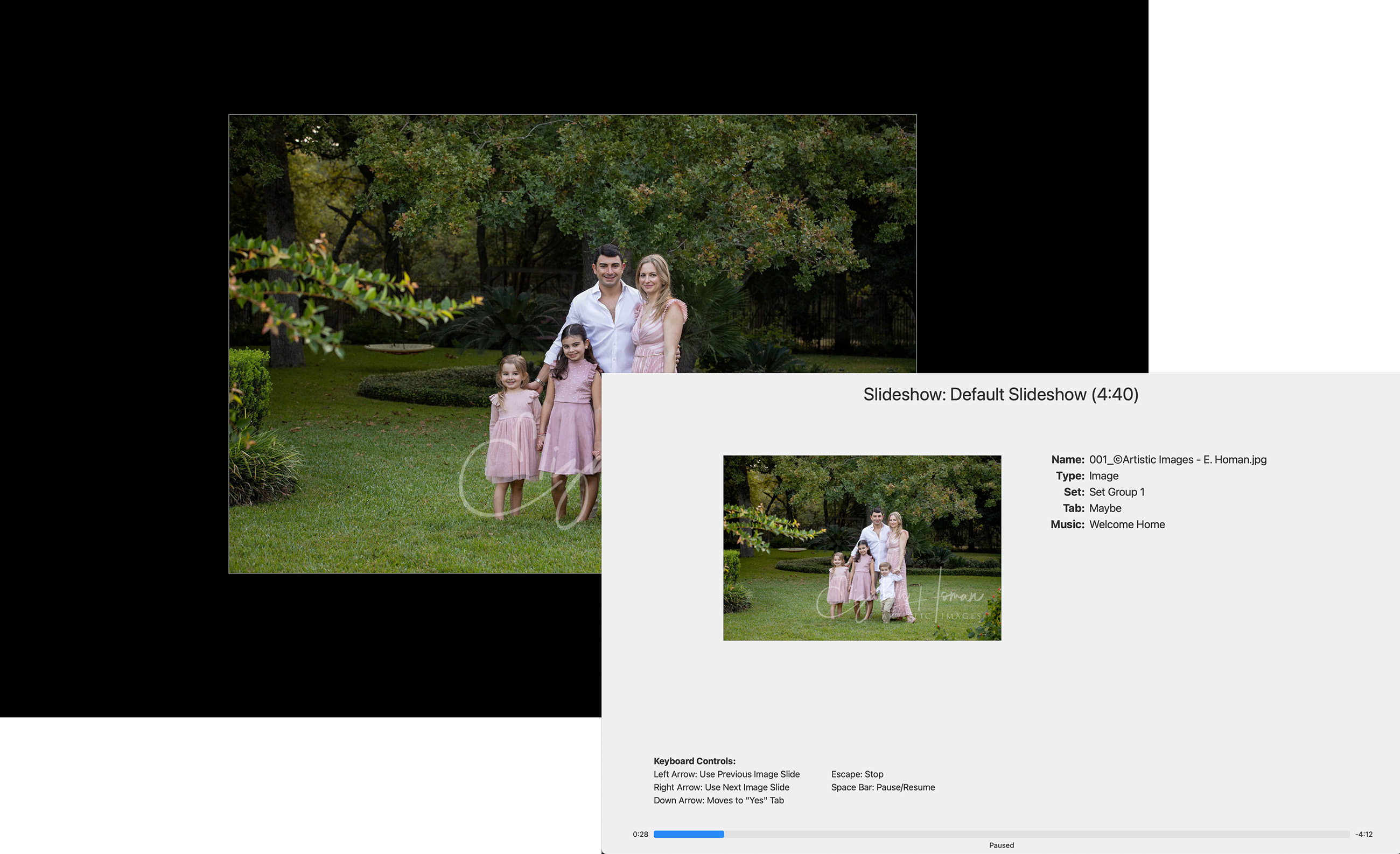Click 'Down Arrow: Moves to "Yes" Tab' text
The width and height of the screenshot is (1400, 854).
(x=718, y=800)
